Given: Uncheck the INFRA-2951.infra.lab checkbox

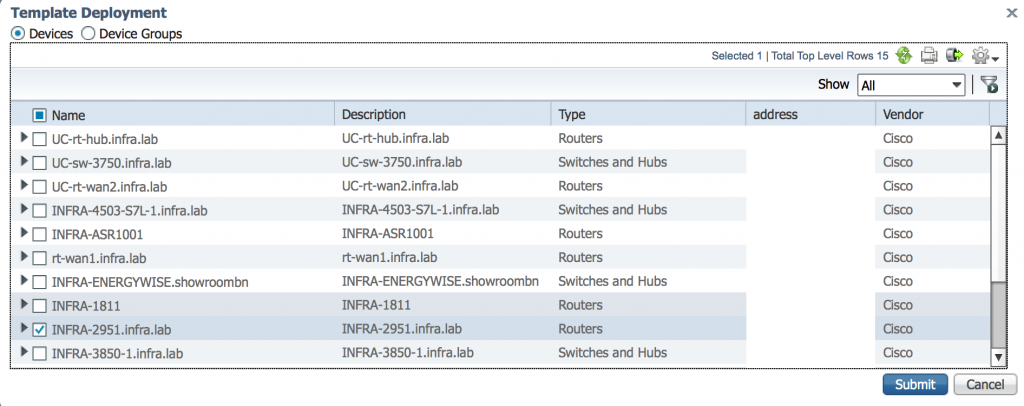Looking at the screenshot, I should coord(40,329).
